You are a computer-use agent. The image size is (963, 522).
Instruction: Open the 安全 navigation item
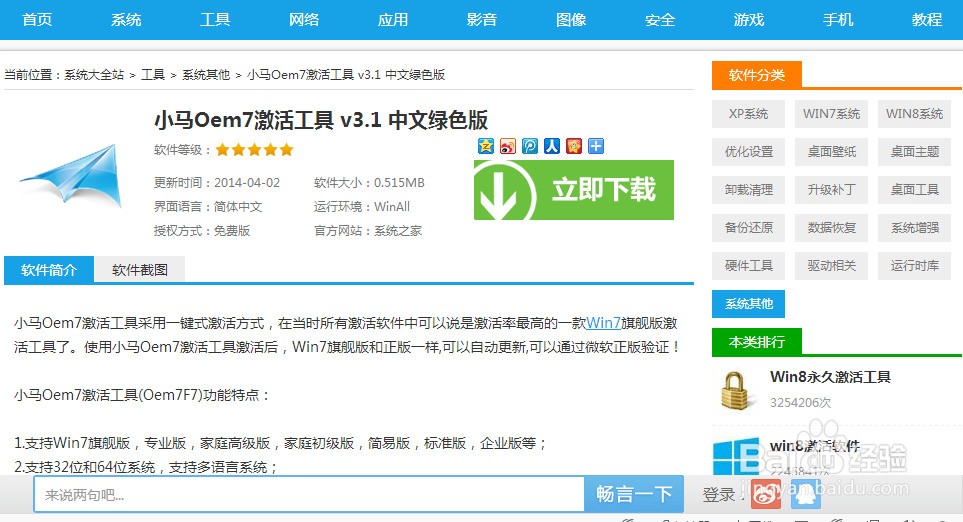coord(660,20)
